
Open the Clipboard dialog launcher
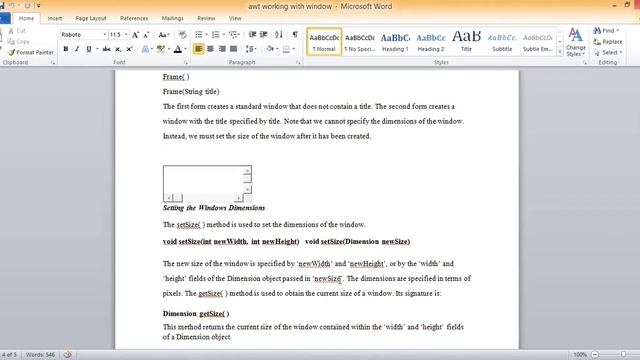[53, 63]
